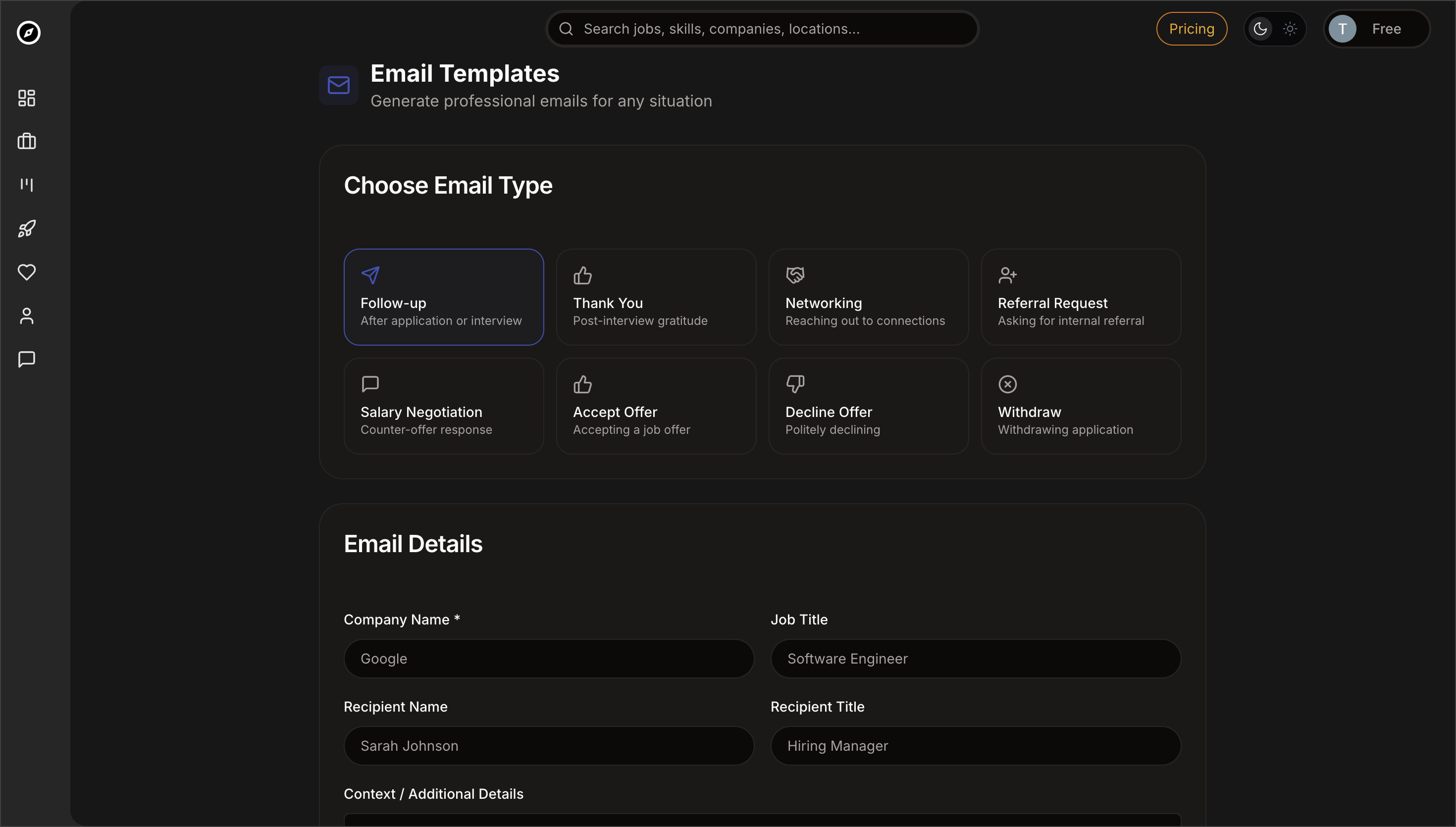The image size is (1456, 827).
Task: Choose the Networking email type
Action: pyautogui.click(x=868, y=297)
